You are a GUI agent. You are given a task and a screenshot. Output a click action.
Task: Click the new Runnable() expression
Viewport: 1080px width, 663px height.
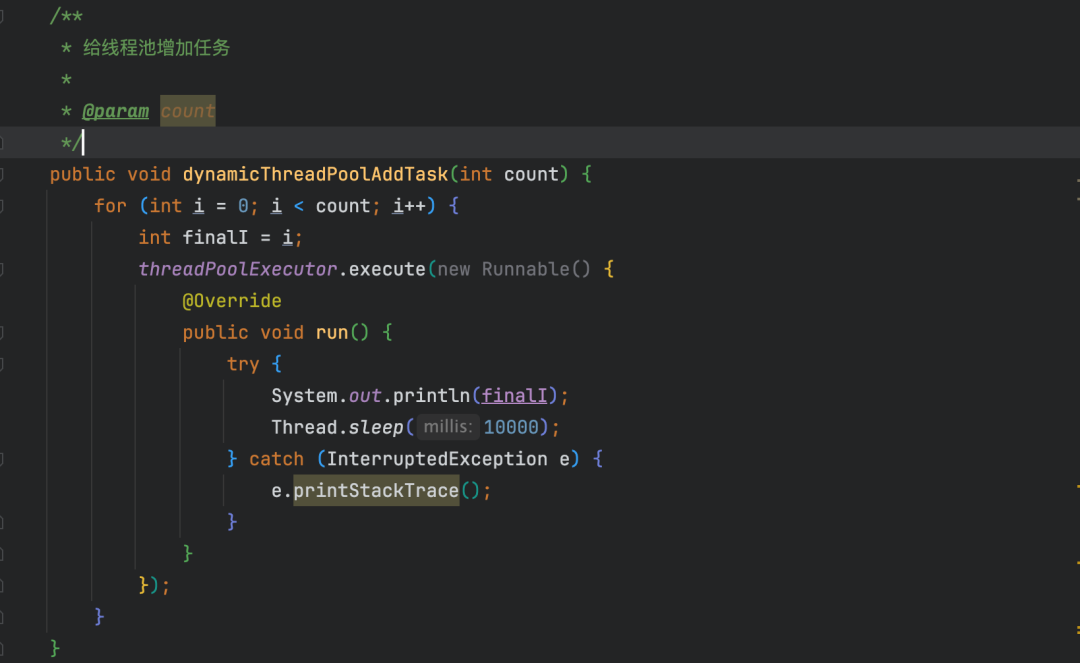pos(514,269)
